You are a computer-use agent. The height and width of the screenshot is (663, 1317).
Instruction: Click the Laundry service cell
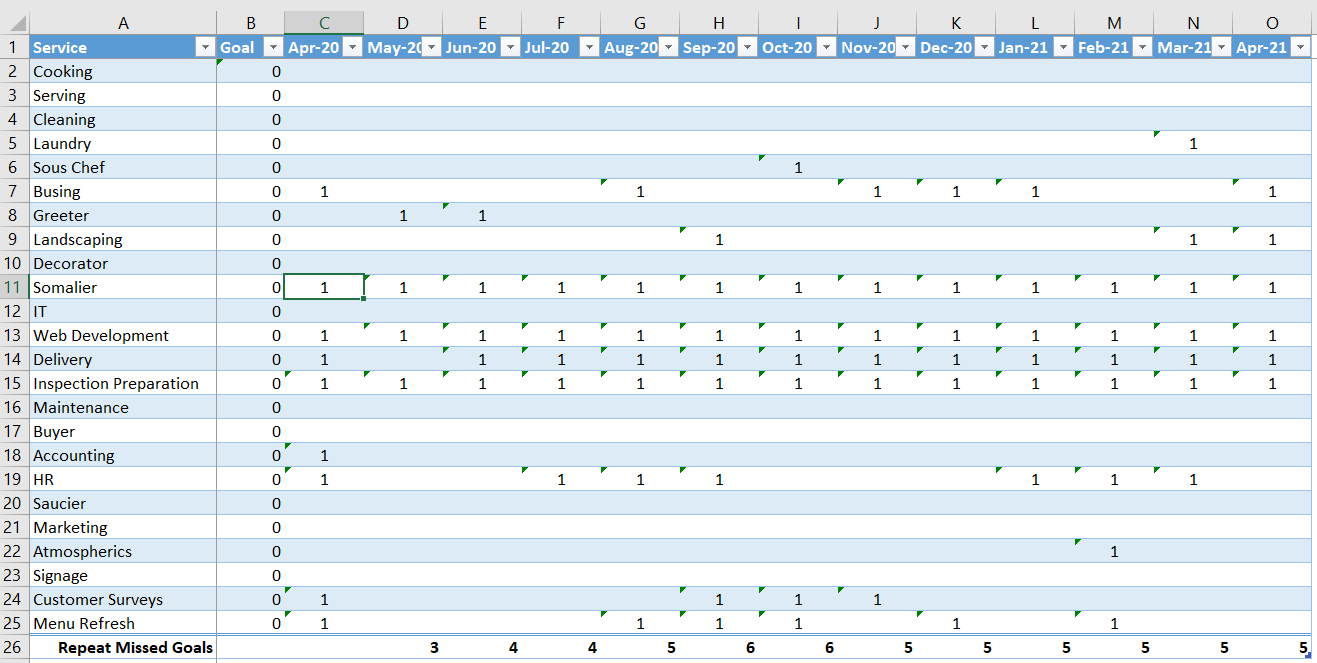(123, 143)
